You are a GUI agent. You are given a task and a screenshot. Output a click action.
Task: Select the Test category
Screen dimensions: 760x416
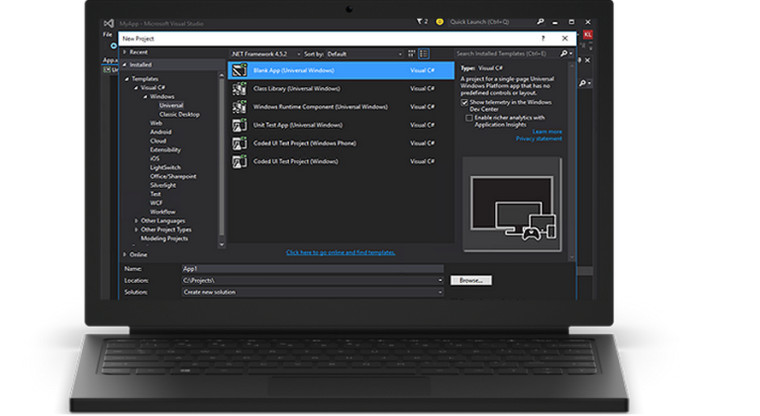tap(155, 194)
